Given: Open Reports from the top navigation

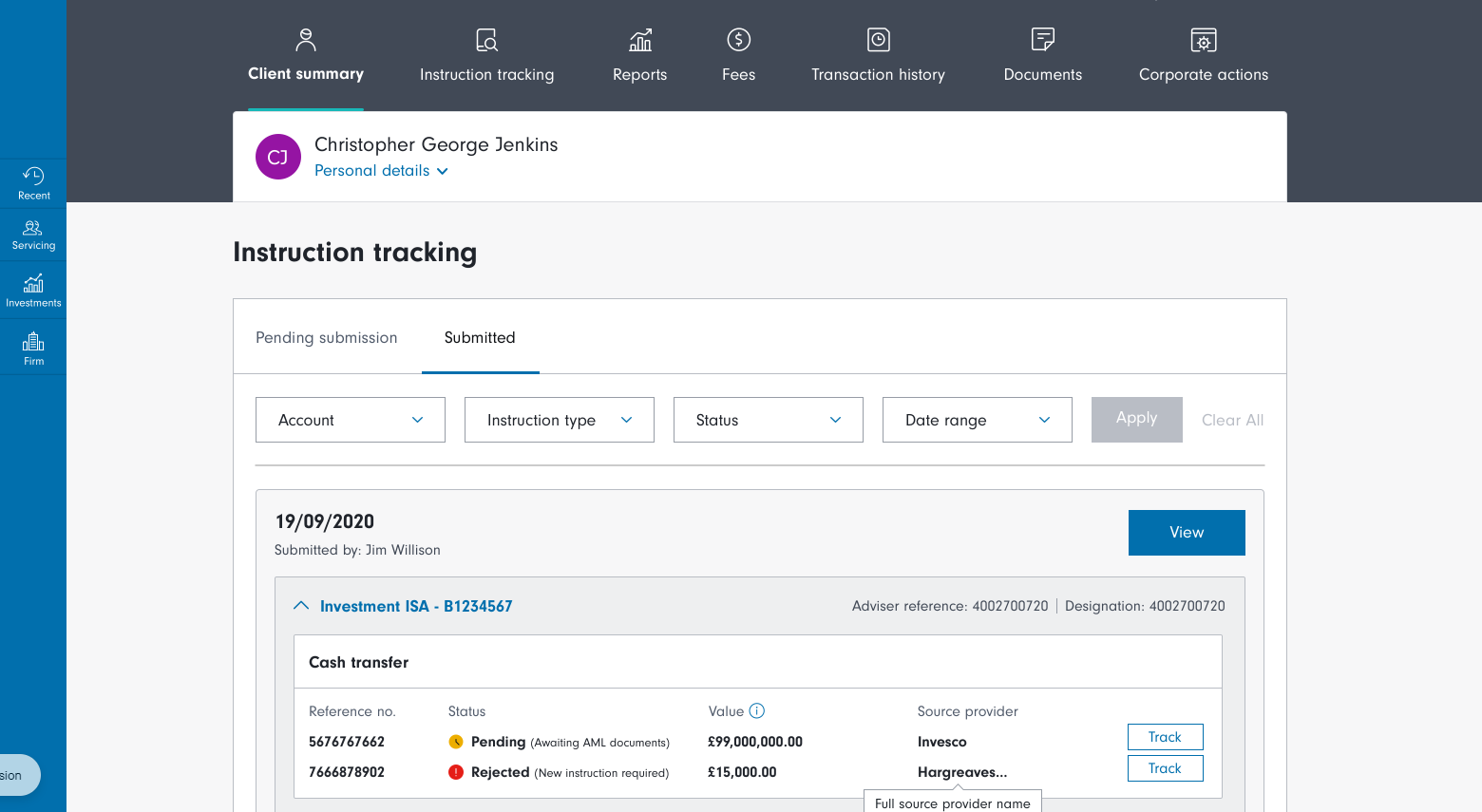Looking at the screenshot, I should (x=639, y=55).
